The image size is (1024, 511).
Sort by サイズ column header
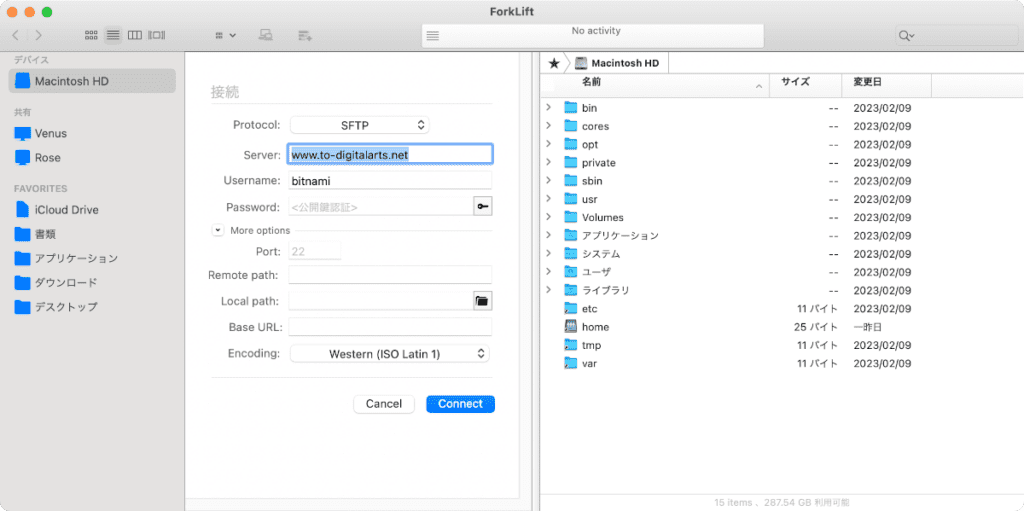click(x=805, y=84)
